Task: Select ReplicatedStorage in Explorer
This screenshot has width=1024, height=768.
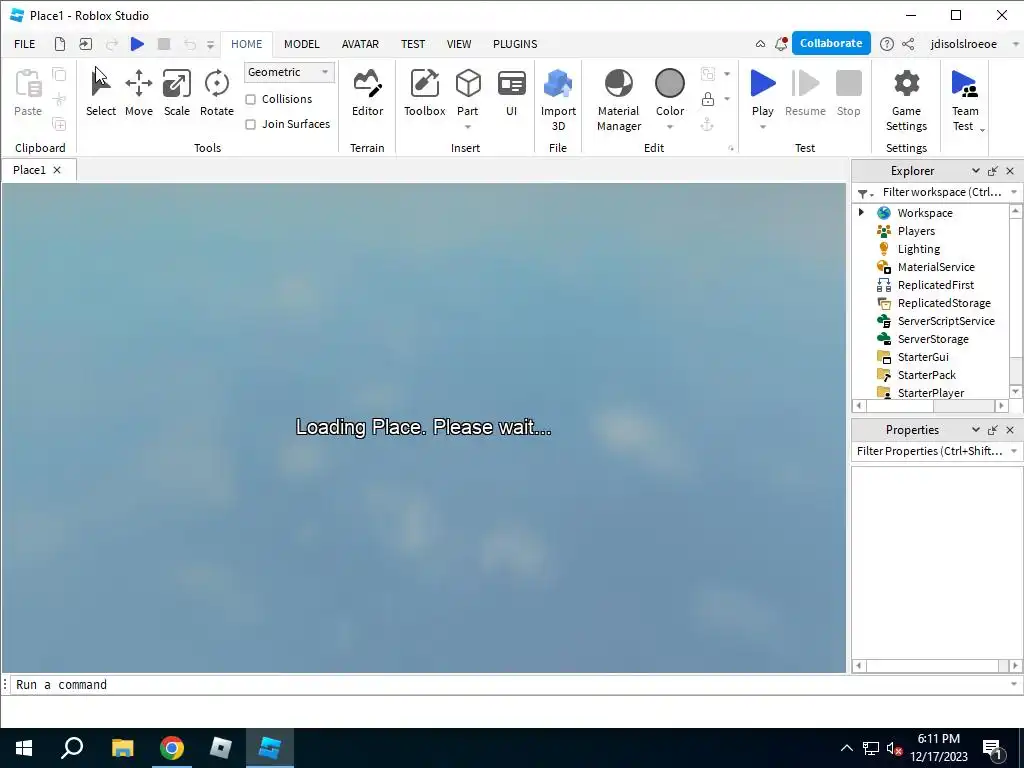Action: click(944, 303)
